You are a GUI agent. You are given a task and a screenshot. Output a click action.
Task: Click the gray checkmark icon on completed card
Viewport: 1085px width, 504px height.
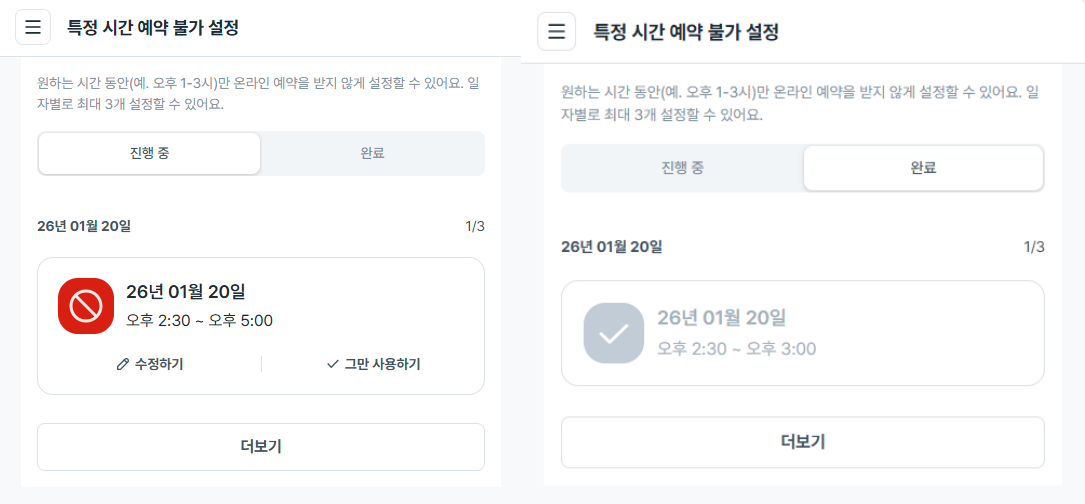point(613,333)
